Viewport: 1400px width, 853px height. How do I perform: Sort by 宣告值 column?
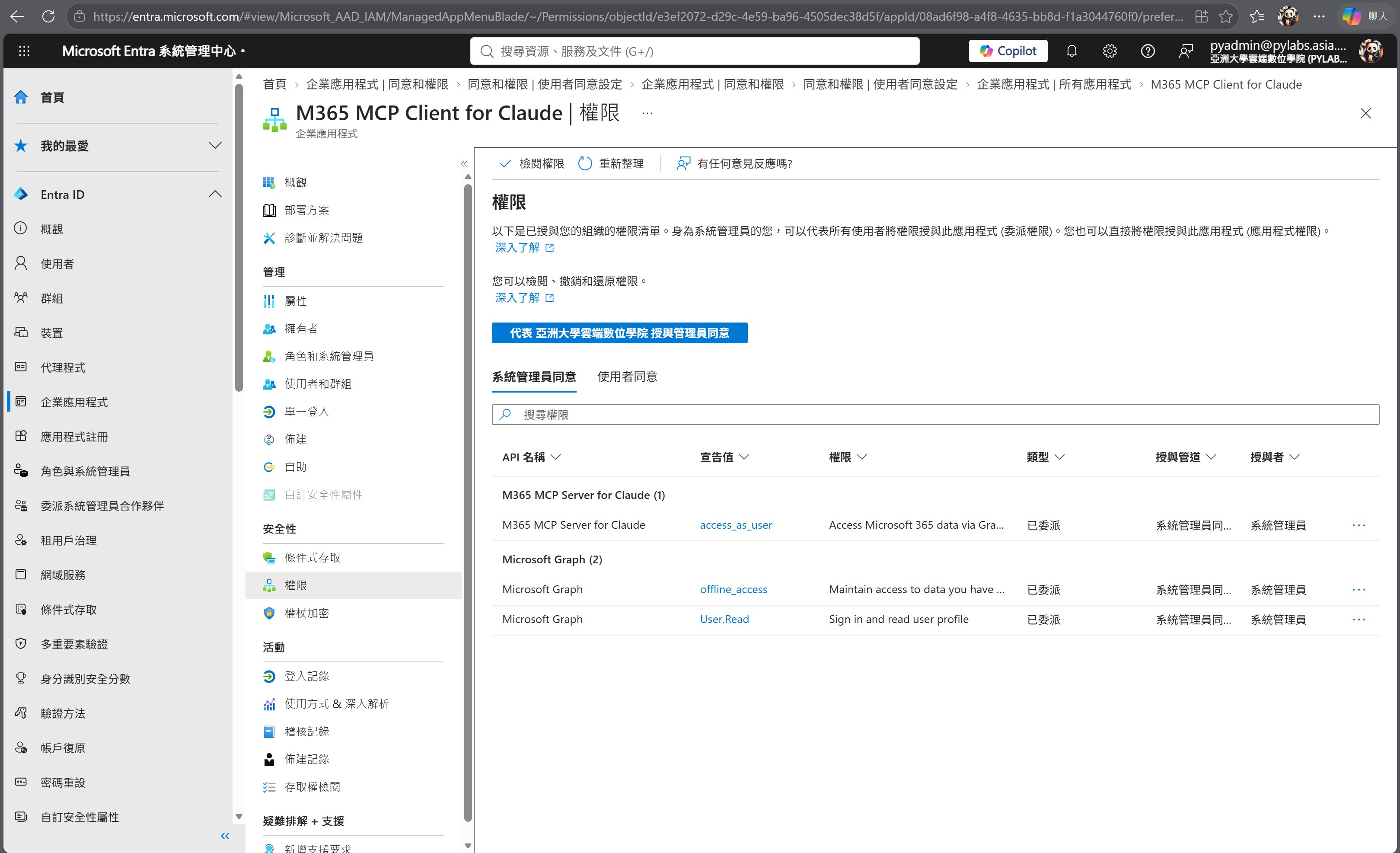pyautogui.click(x=724, y=457)
